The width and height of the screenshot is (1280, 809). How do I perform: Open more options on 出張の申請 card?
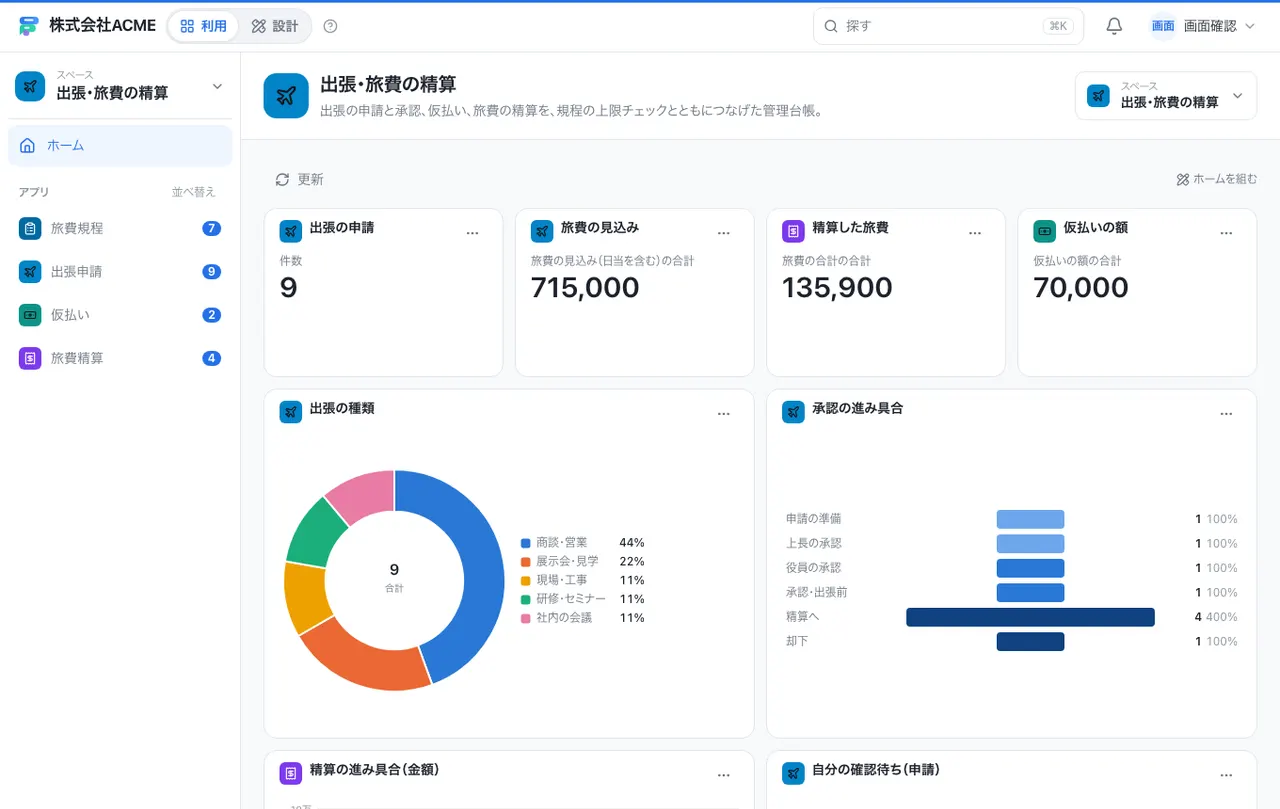[473, 233]
